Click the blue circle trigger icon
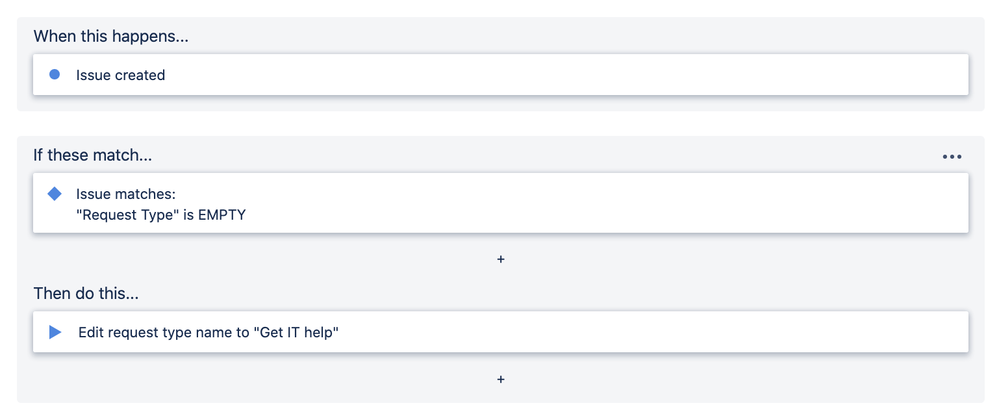Viewport: 999px width, 420px height. point(55,75)
